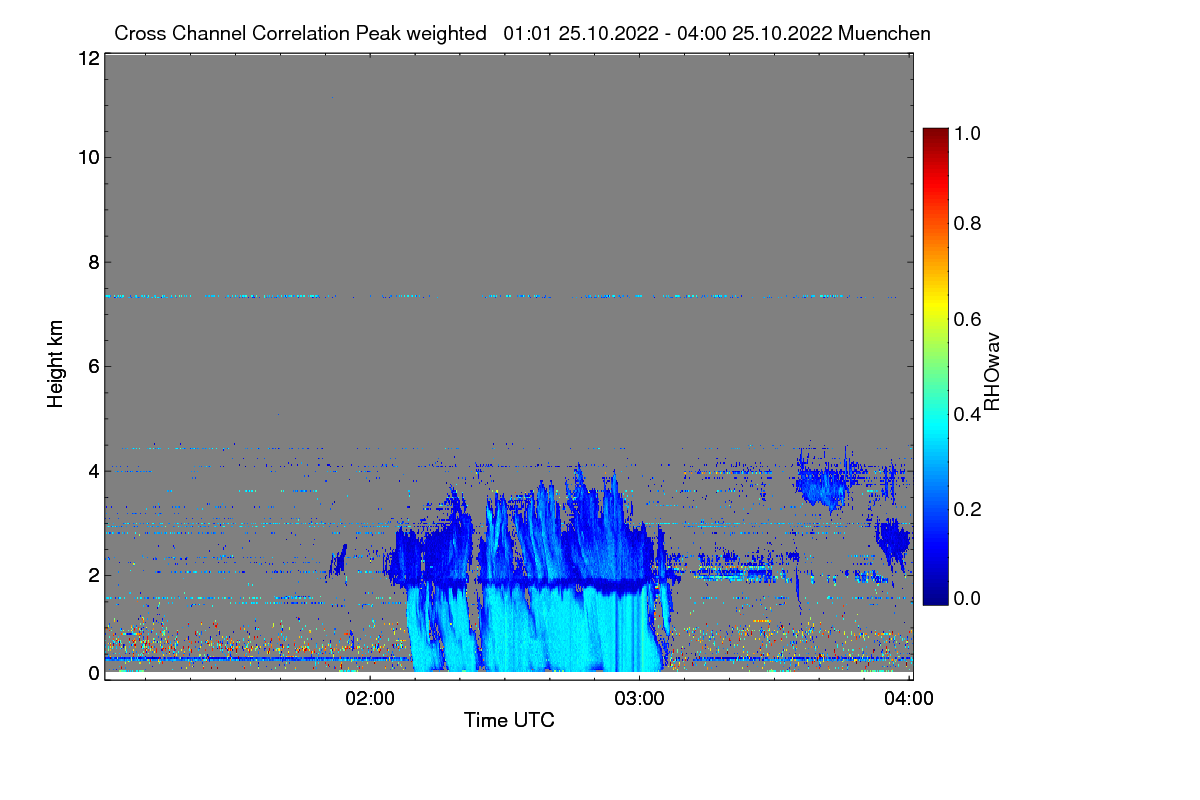
Task: Click the height tick label 6
Action: pos(93,366)
